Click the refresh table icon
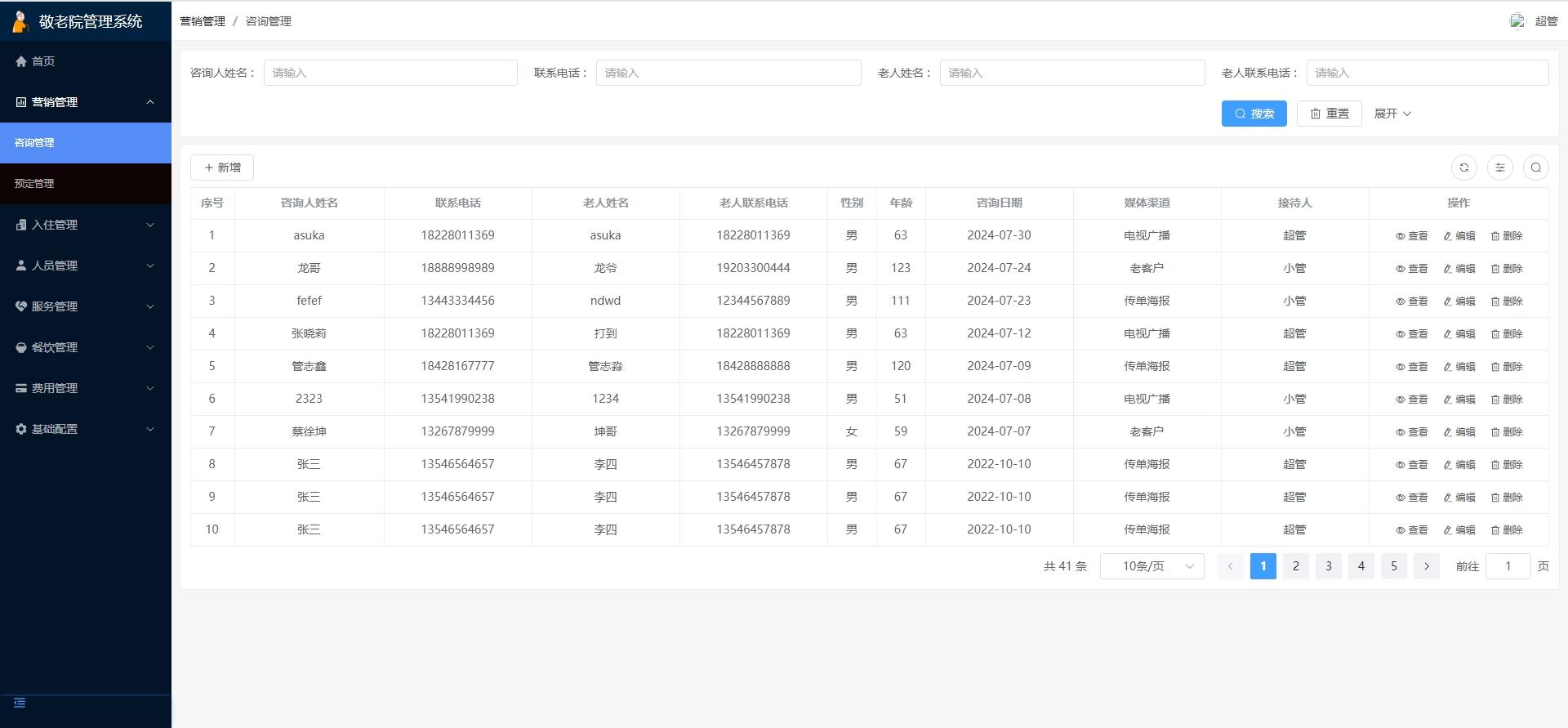 [x=1463, y=167]
